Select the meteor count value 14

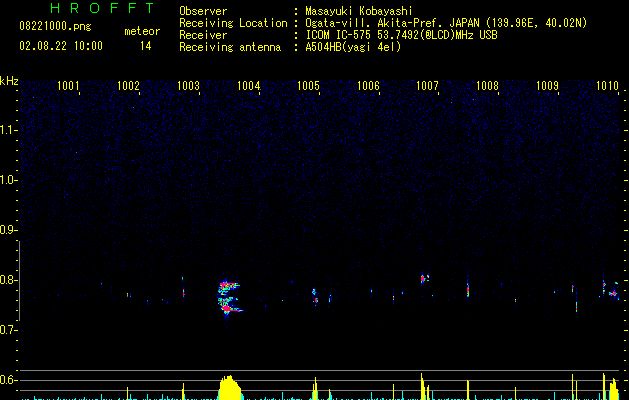[x=146, y=46]
